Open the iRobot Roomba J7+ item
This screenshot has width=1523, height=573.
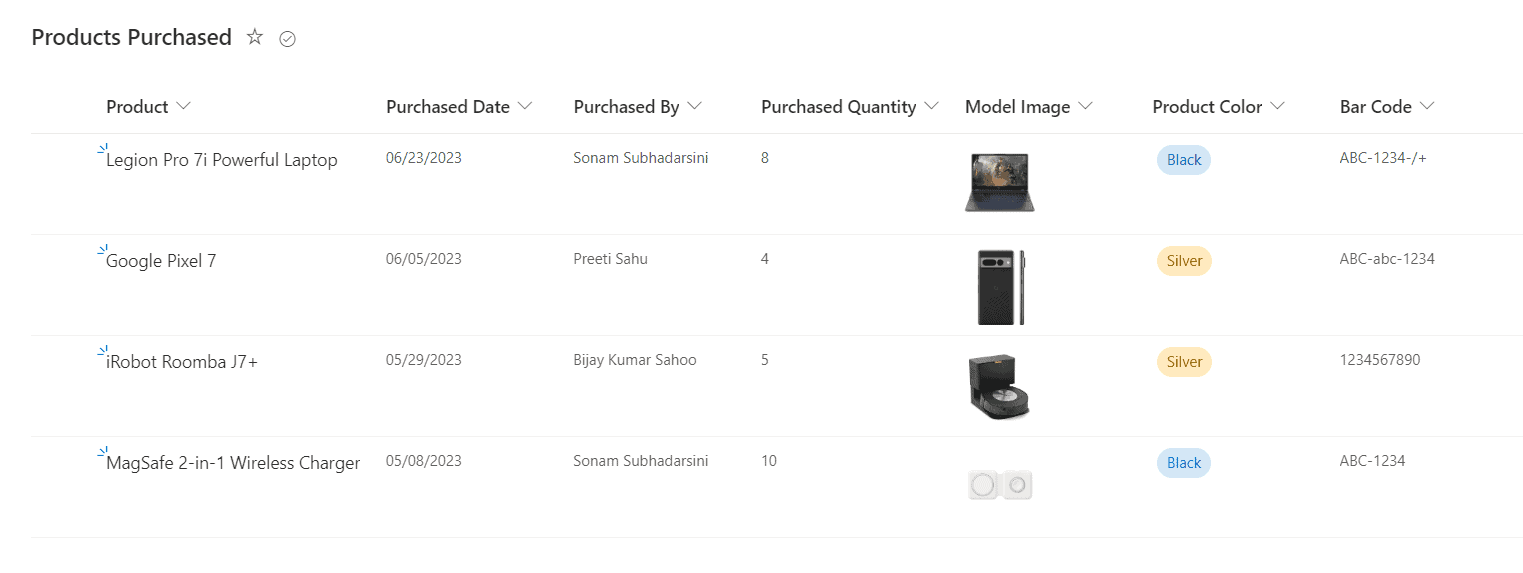182,362
